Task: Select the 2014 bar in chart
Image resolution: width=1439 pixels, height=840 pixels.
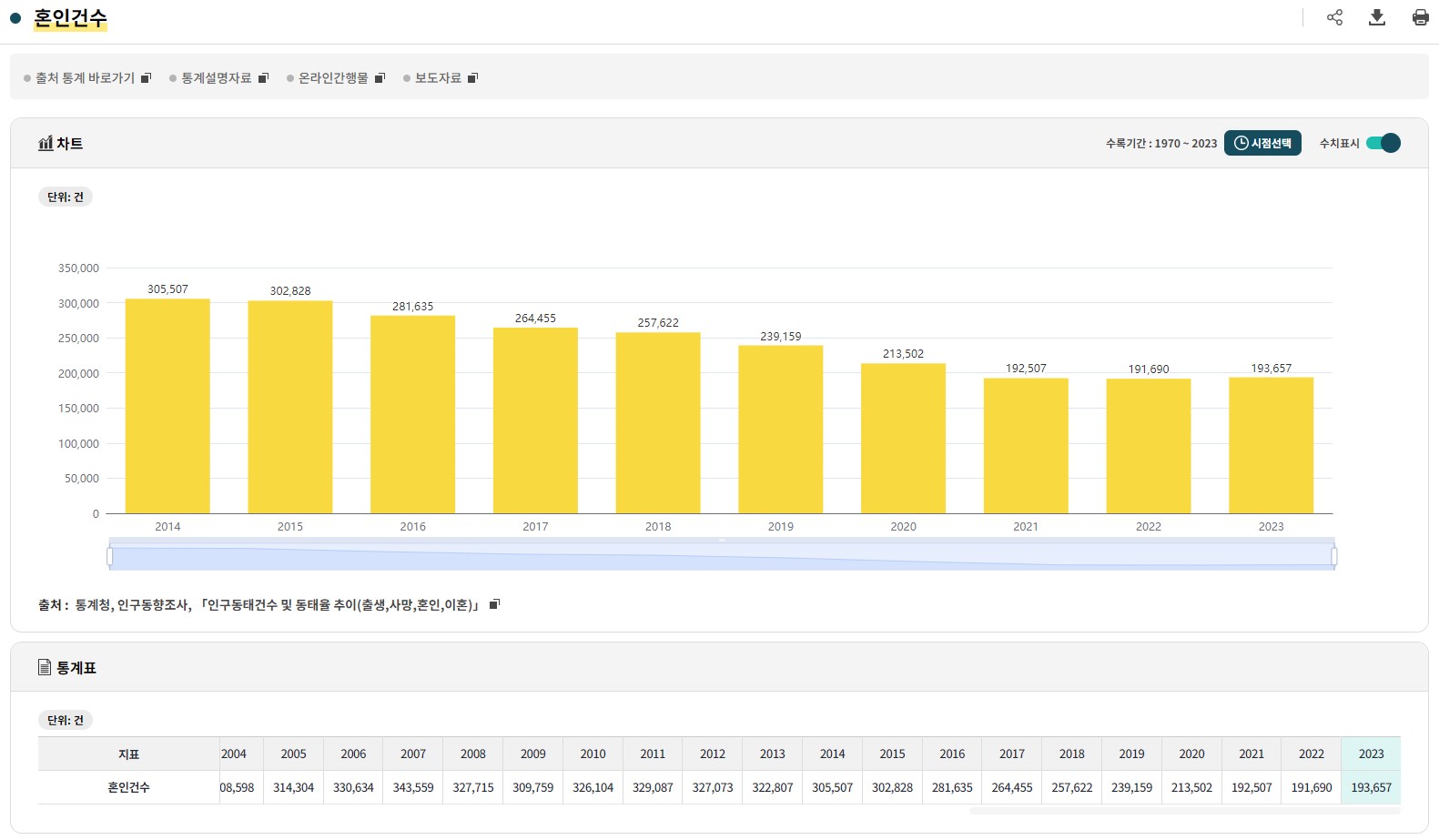Action: (x=167, y=406)
